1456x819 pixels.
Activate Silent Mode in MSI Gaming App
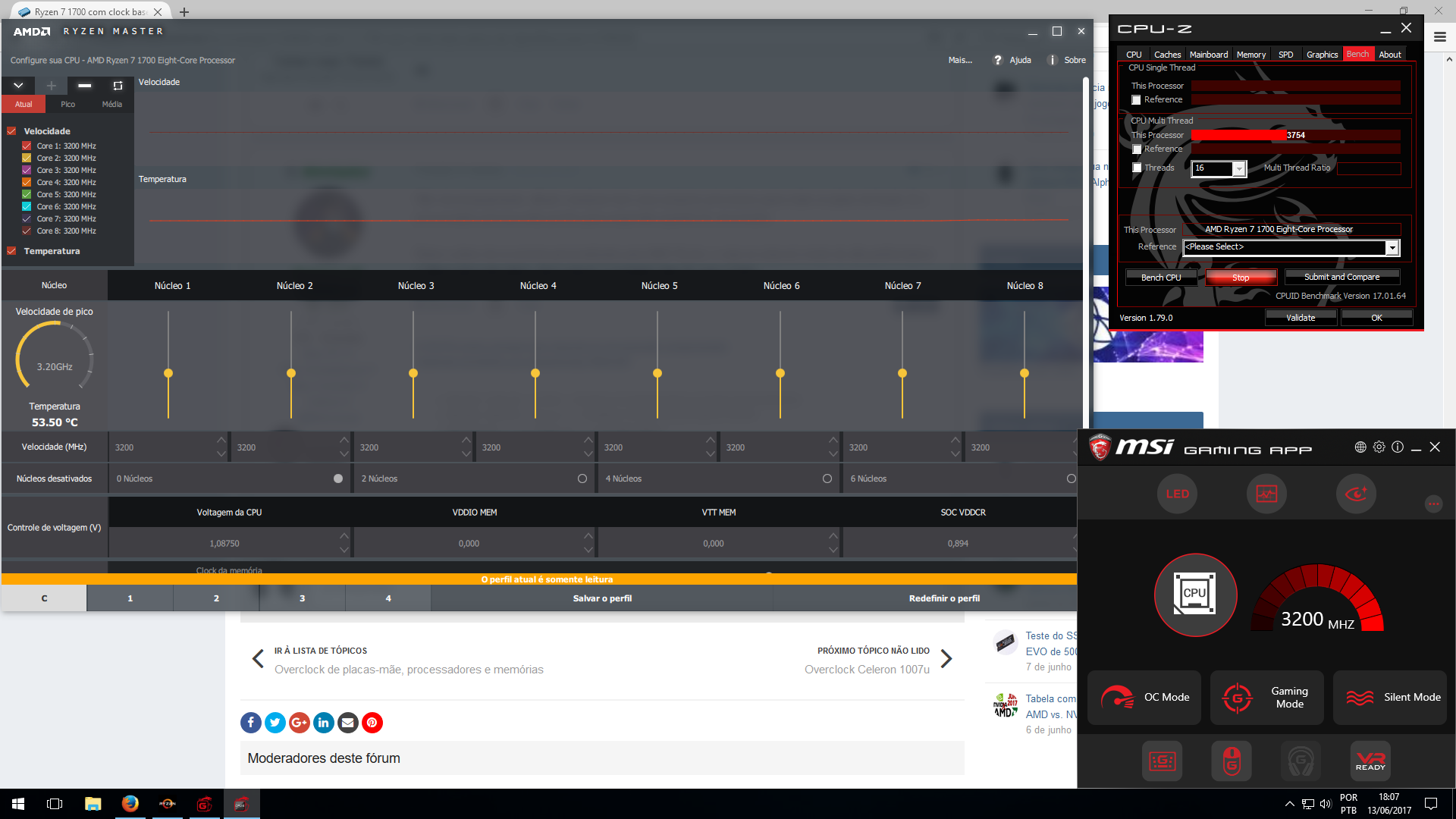point(1390,698)
